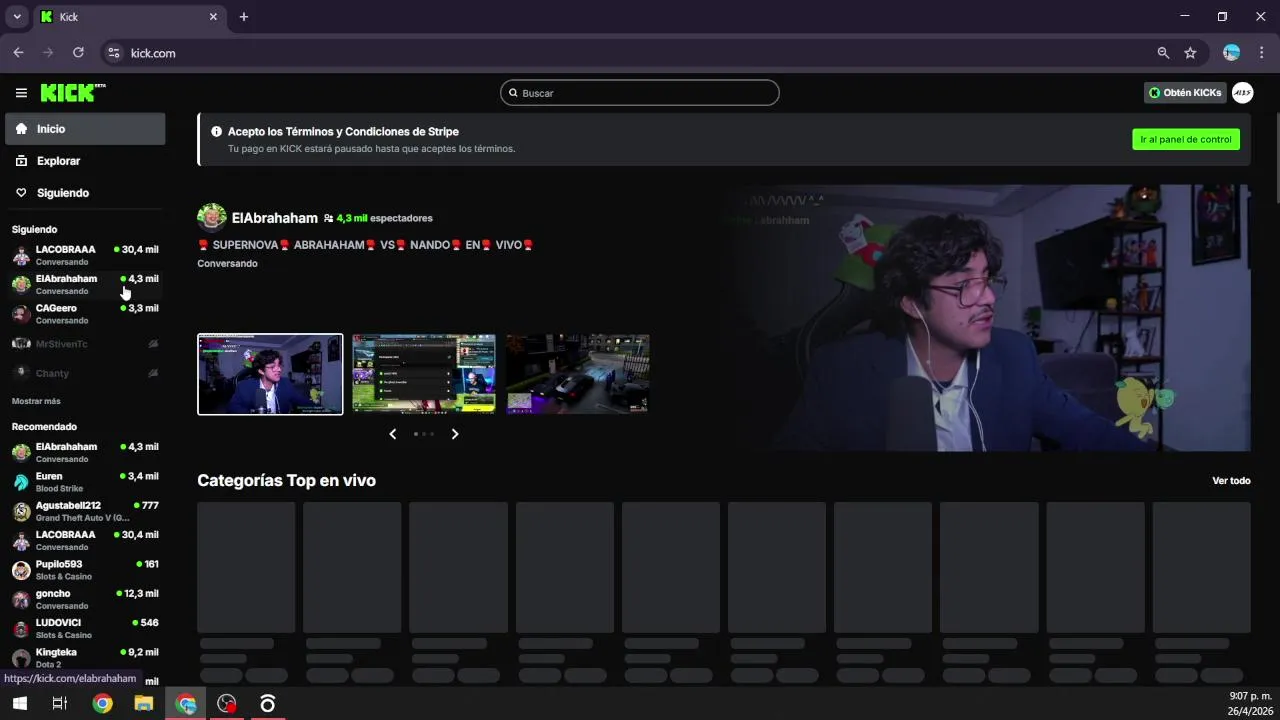Open Kingteka recommended channel
Image resolution: width=1280 pixels, height=720 pixels.
pyautogui.click(x=85, y=658)
